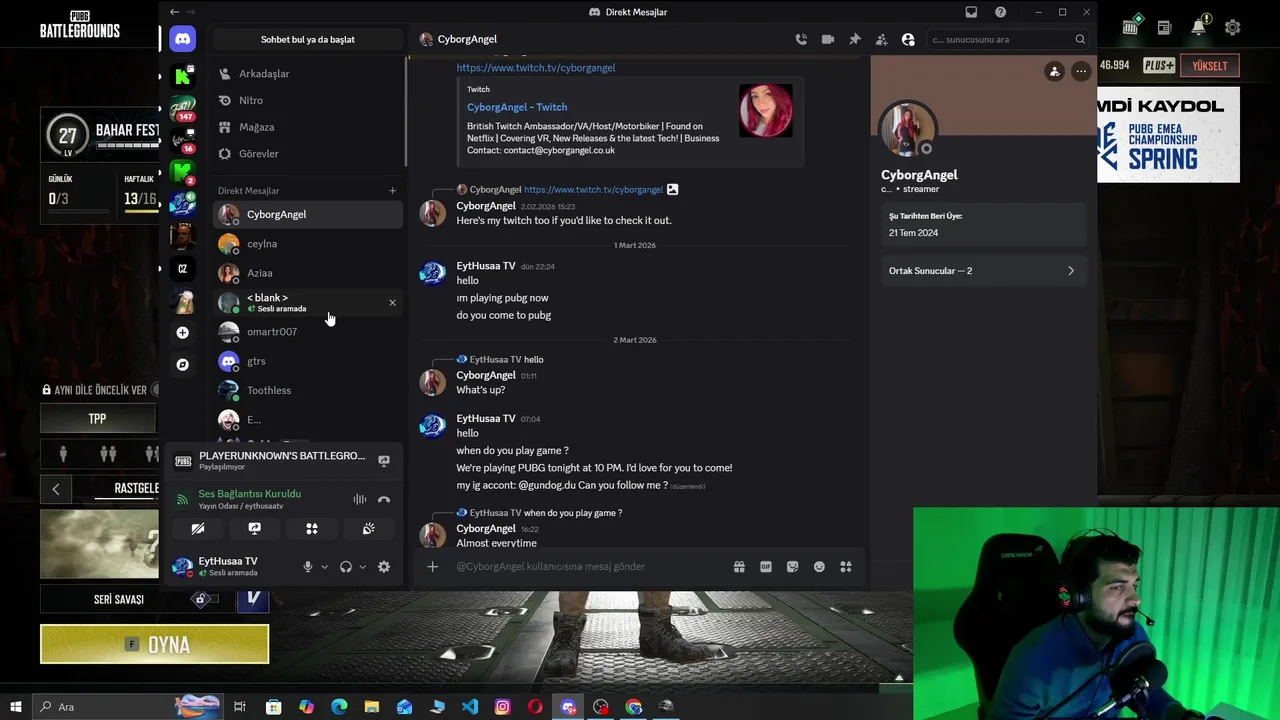Open the Windows Start menu
1280x720 pixels.
[x=16, y=707]
